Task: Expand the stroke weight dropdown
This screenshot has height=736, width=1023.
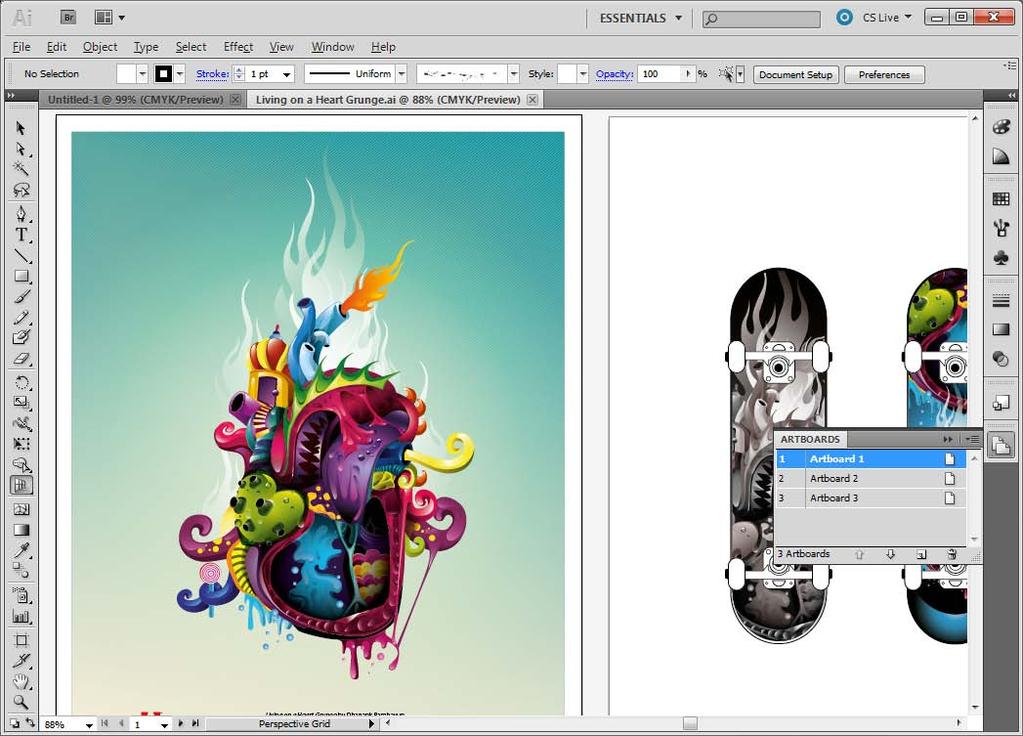Action: click(286, 74)
